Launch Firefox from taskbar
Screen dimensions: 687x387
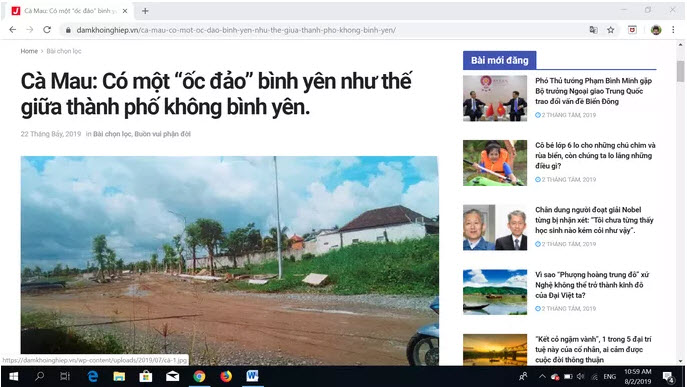[226, 376]
